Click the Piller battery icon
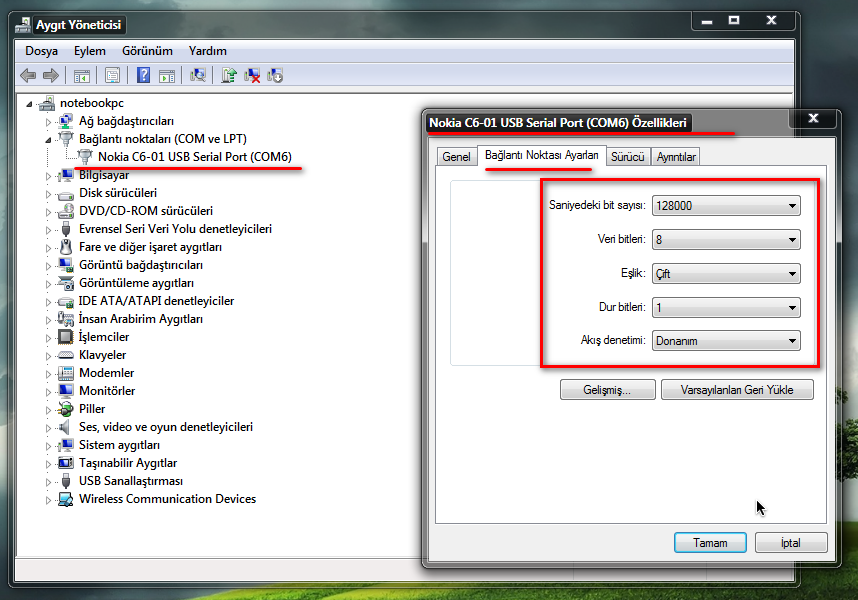Image resolution: width=858 pixels, height=600 pixels. (x=66, y=409)
